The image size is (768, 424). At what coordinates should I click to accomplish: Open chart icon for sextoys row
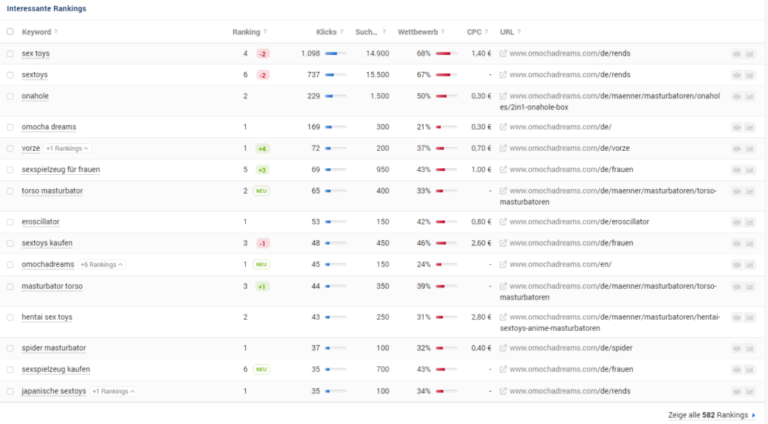[750, 75]
